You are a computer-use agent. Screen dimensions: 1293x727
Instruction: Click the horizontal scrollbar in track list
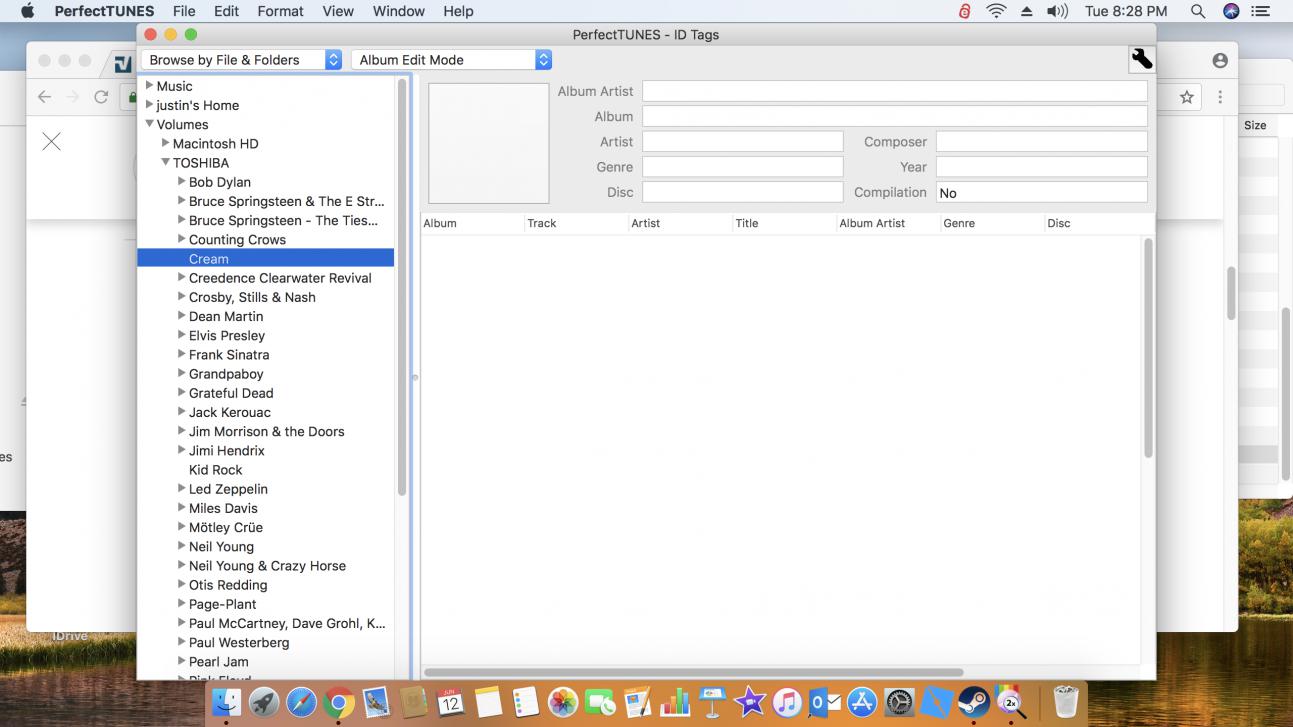693,672
